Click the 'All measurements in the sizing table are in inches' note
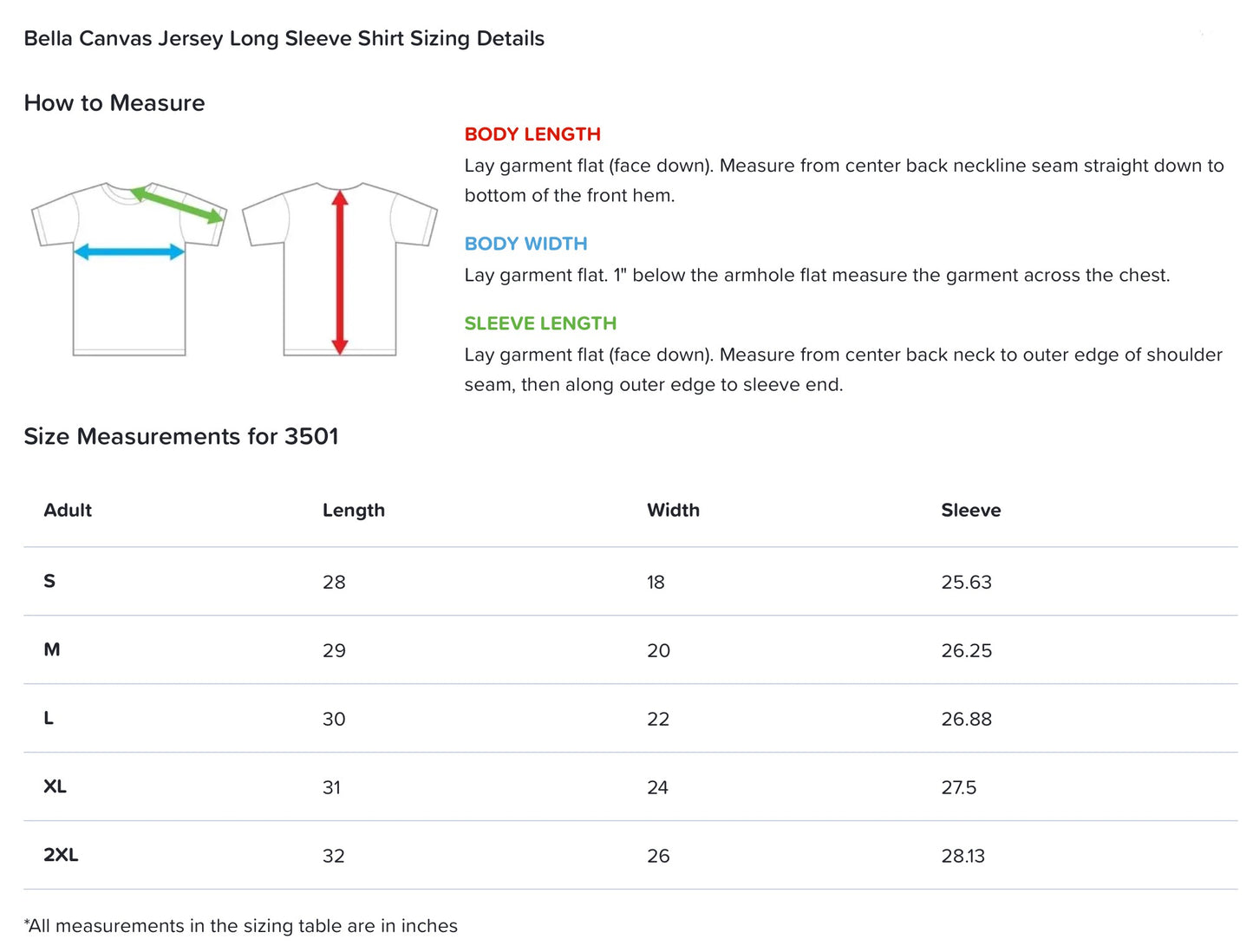 click(x=241, y=926)
